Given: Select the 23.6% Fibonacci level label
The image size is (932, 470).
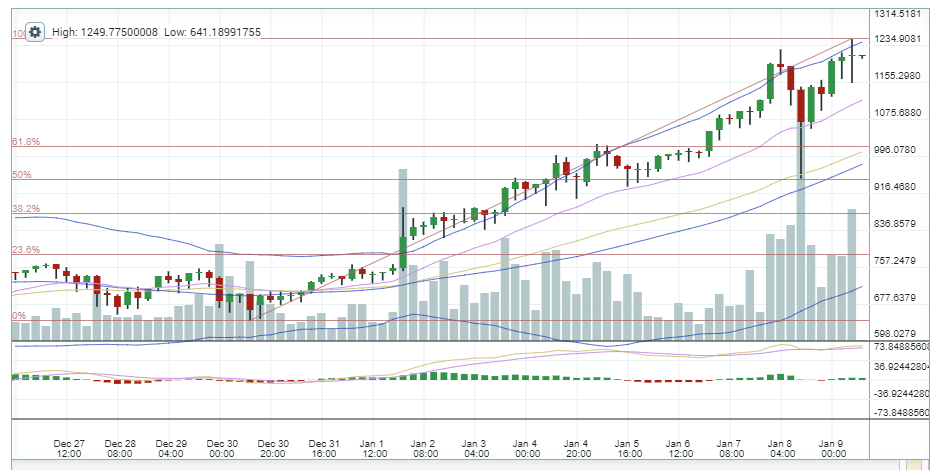Looking at the screenshot, I should 26,250.
